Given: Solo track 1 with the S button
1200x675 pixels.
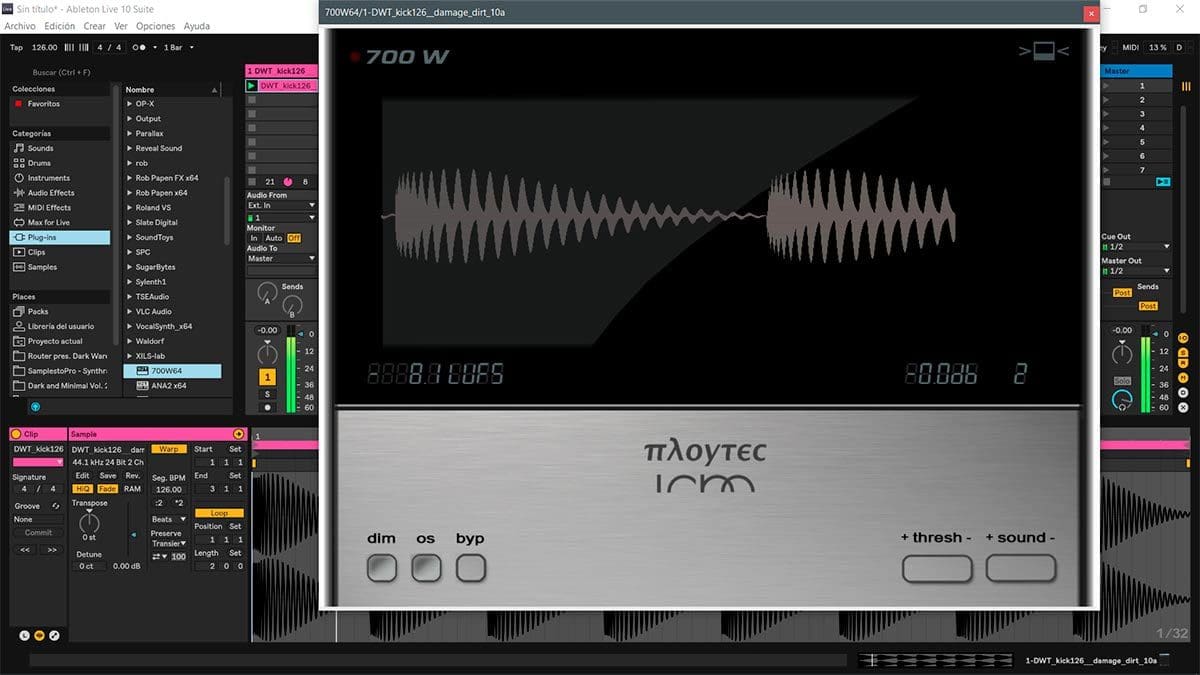Looking at the screenshot, I should pyautogui.click(x=267, y=394).
